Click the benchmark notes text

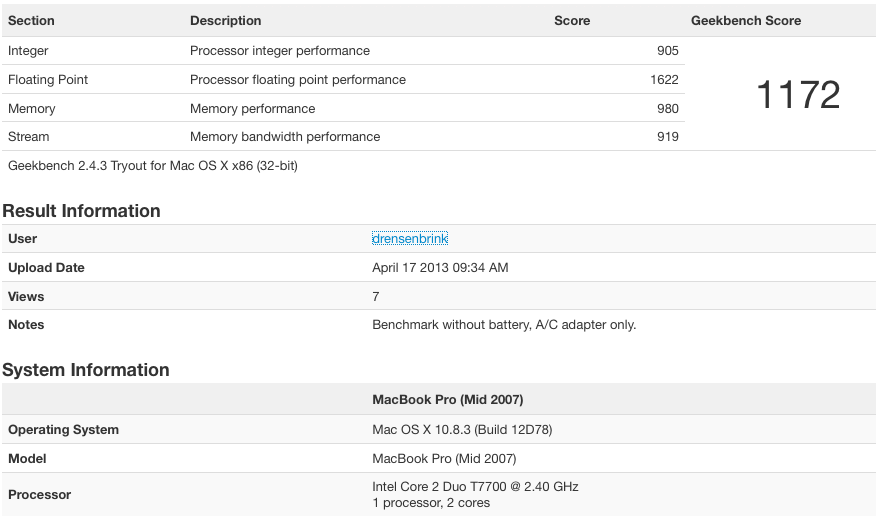pos(504,324)
